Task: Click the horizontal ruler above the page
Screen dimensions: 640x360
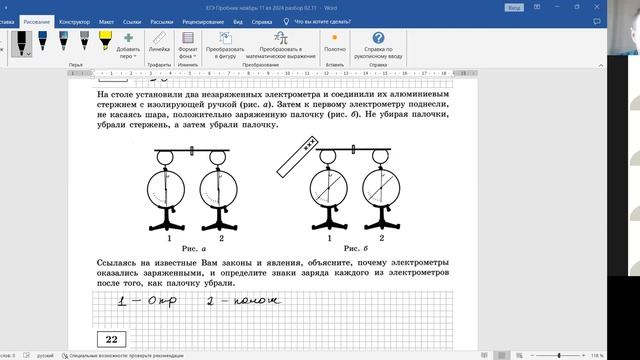Action: (x=273, y=73)
